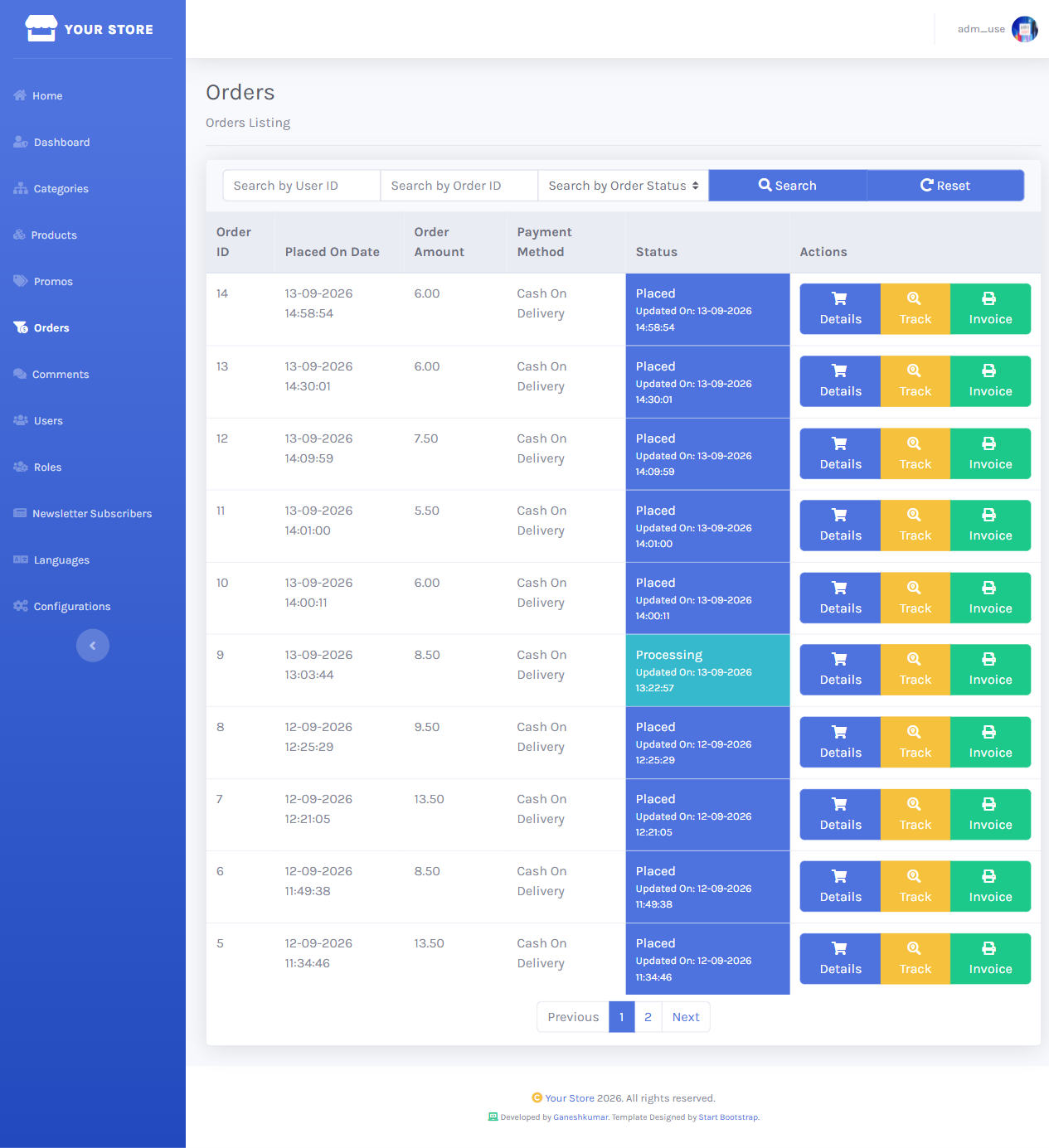View Details for order 14

click(840, 309)
